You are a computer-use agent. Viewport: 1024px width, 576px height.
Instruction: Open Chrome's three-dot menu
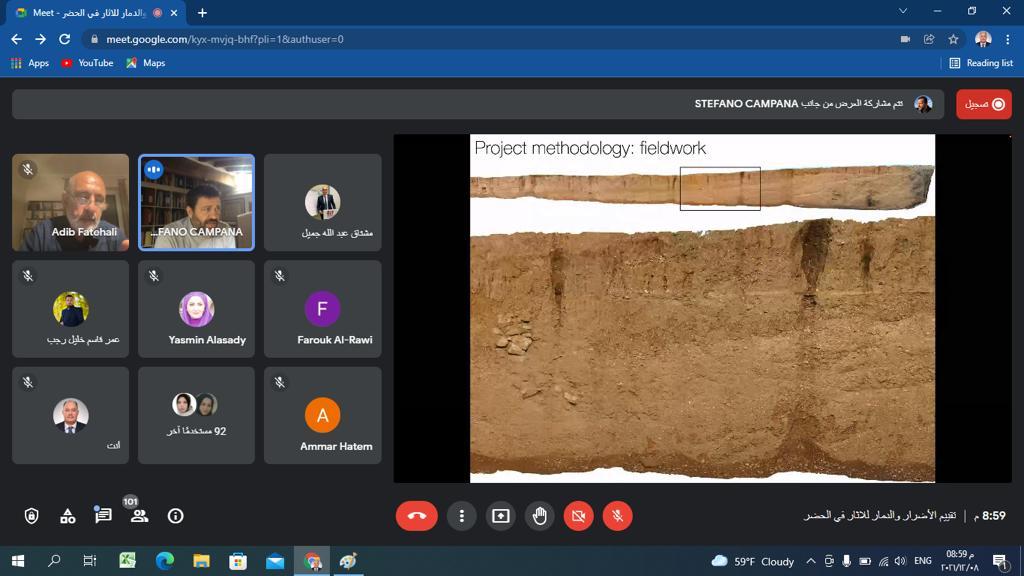1009,39
